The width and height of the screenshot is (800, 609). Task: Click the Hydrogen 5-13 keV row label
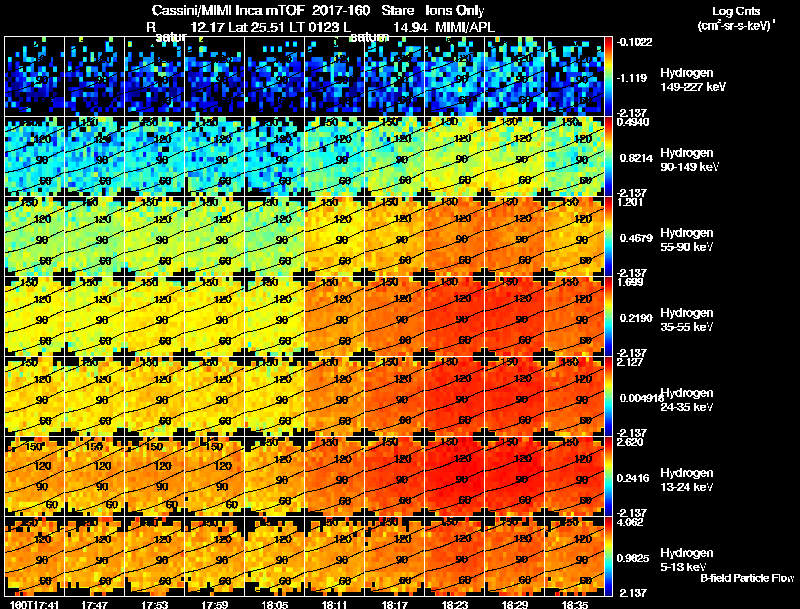point(687,560)
